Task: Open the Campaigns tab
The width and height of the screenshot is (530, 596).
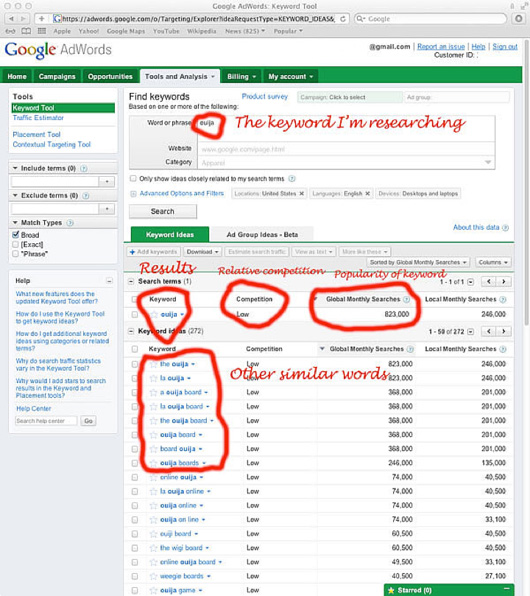Action: point(57,76)
